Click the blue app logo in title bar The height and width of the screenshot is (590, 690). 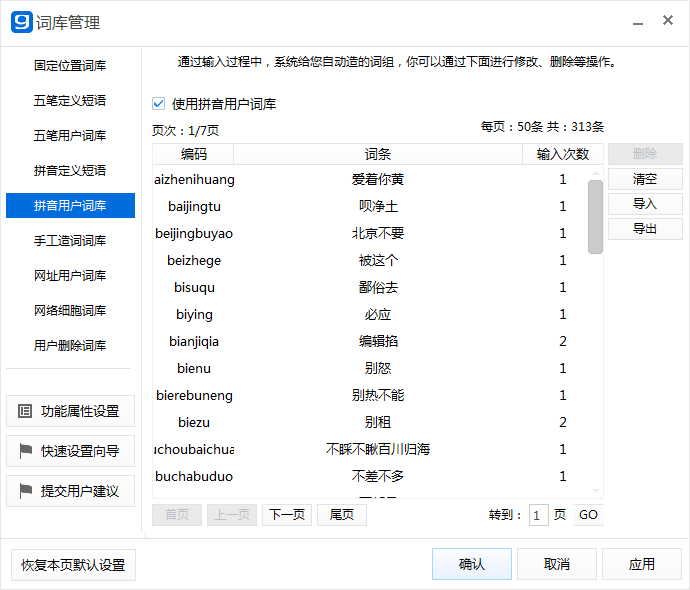(21, 22)
